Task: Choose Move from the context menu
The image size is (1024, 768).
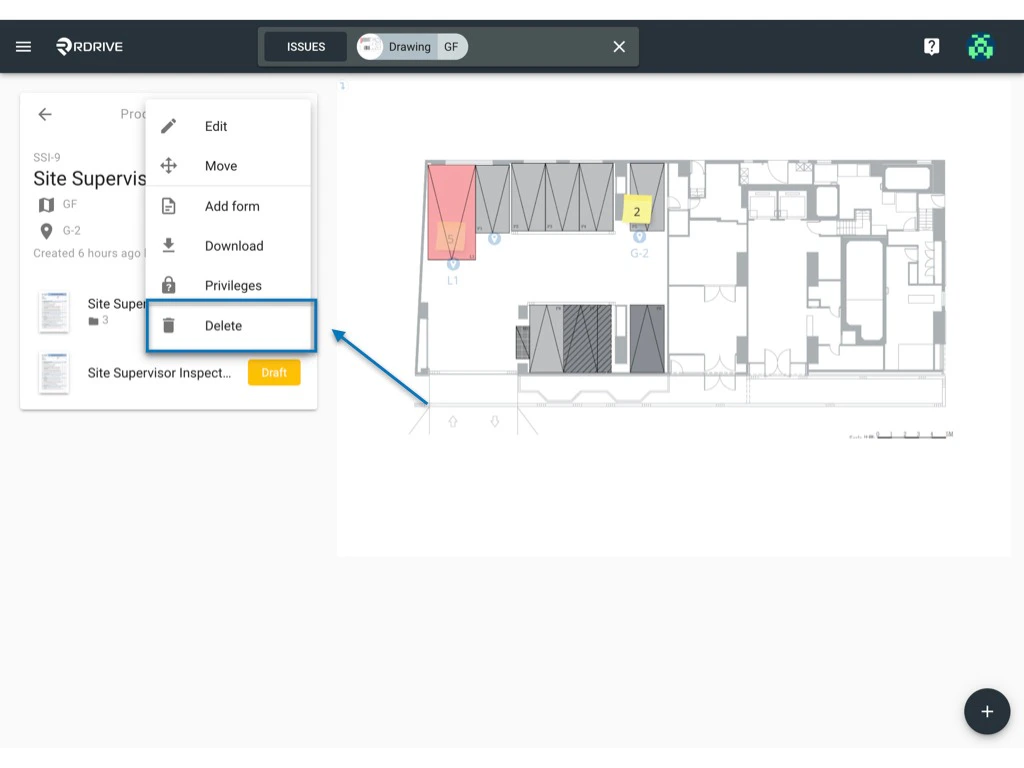Action: pos(229,166)
